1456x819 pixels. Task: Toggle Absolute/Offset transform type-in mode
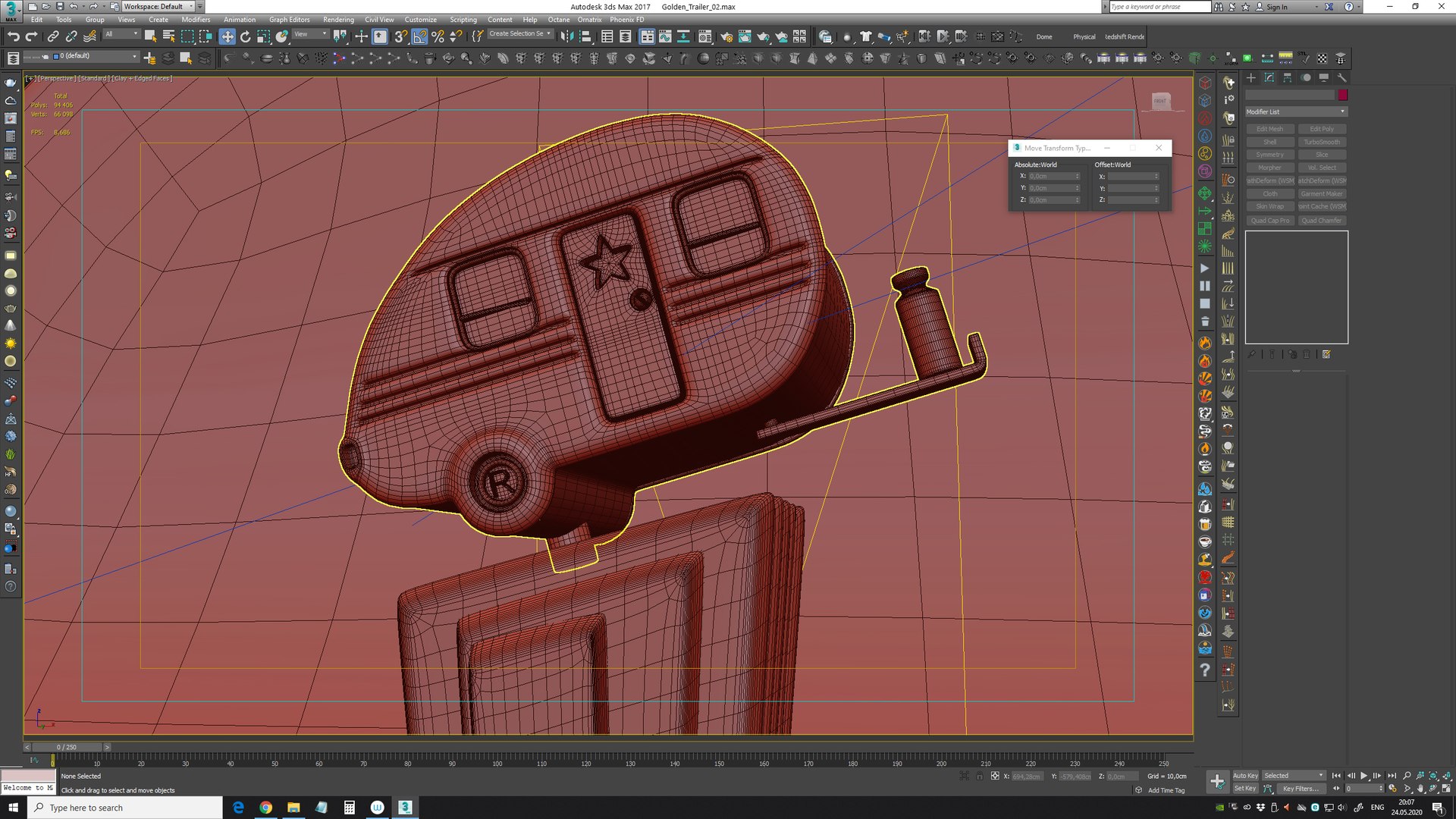pos(995,777)
